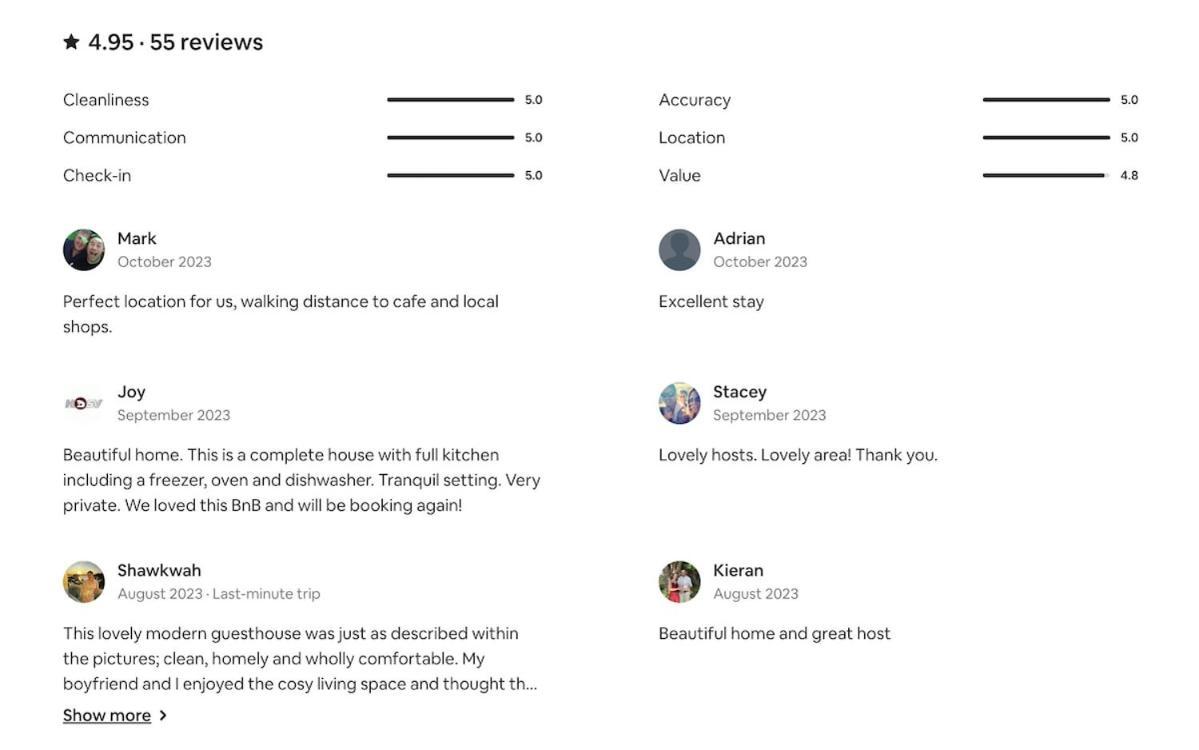
Task: Click the Check-in rating bar
Action: pyautogui.click(x=450, y=175)
